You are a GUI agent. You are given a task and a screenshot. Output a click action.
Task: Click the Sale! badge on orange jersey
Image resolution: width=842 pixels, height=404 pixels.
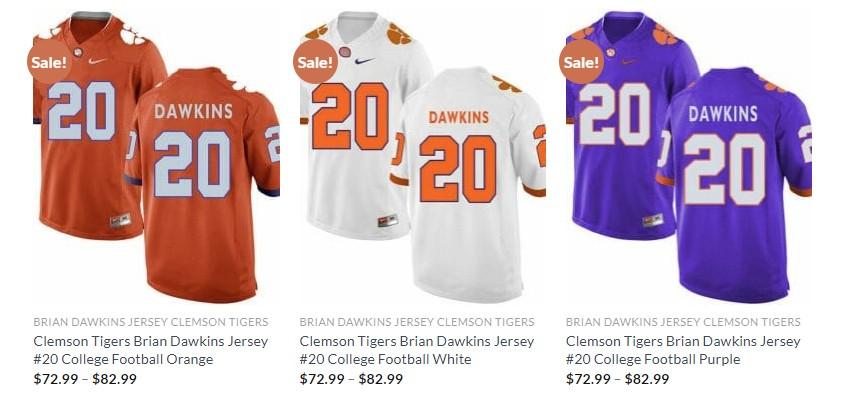tap(49, 62)
